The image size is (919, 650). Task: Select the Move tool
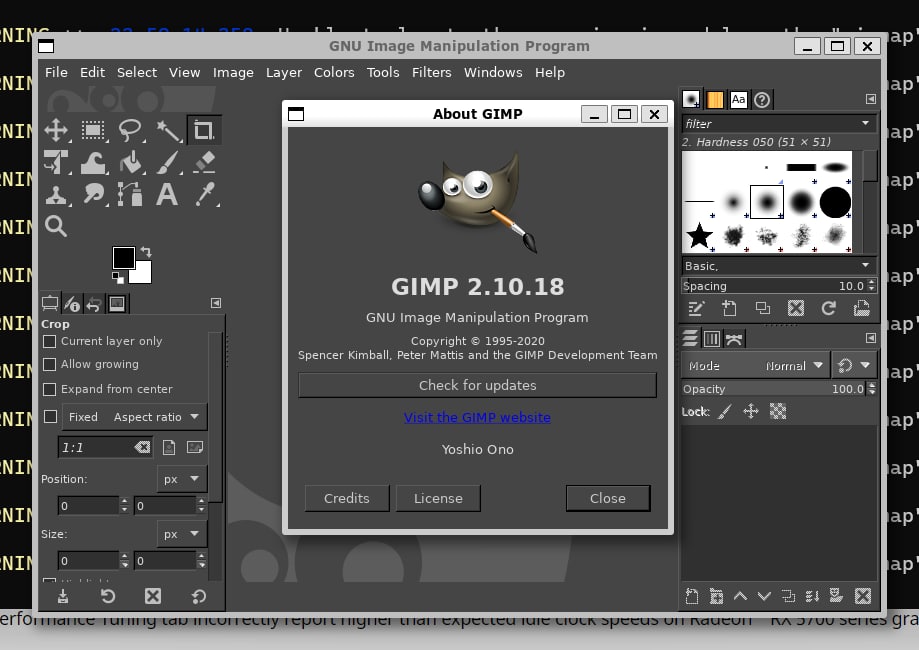tap(56, 130)
